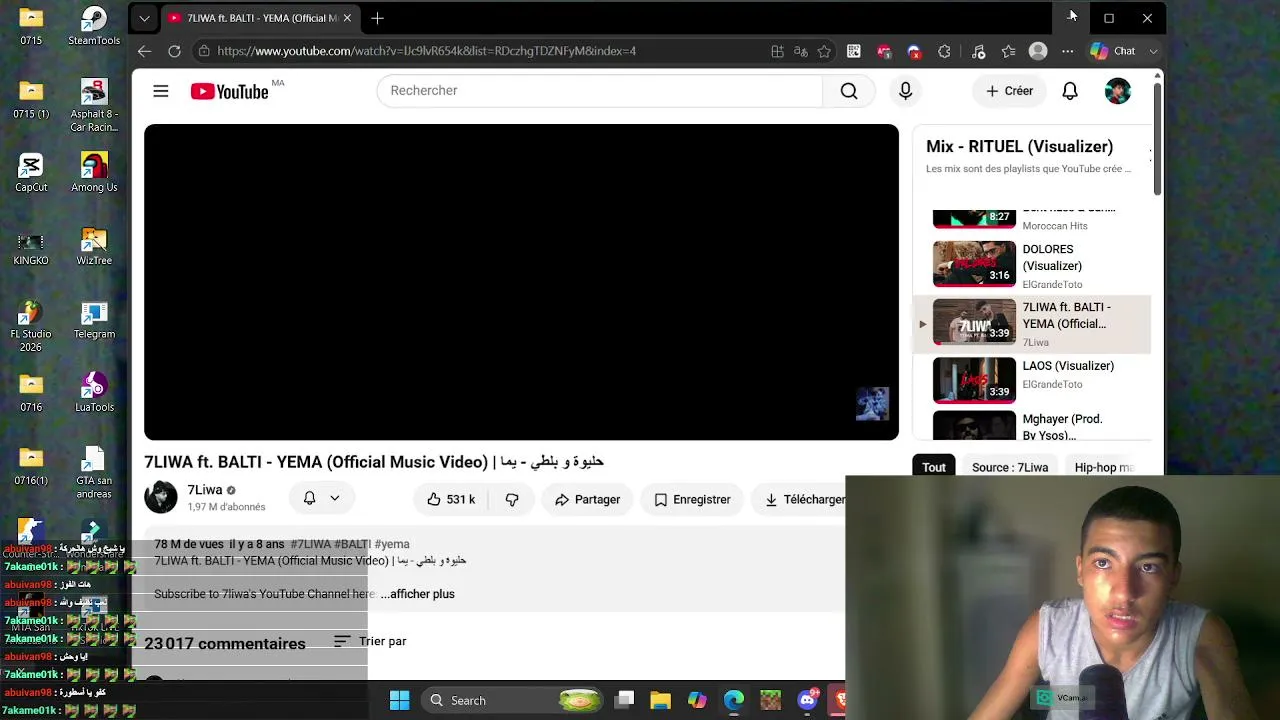Open the Edge translate page option
The height and width of the screenshot is (720, 1280).
[x=800, y=51]
